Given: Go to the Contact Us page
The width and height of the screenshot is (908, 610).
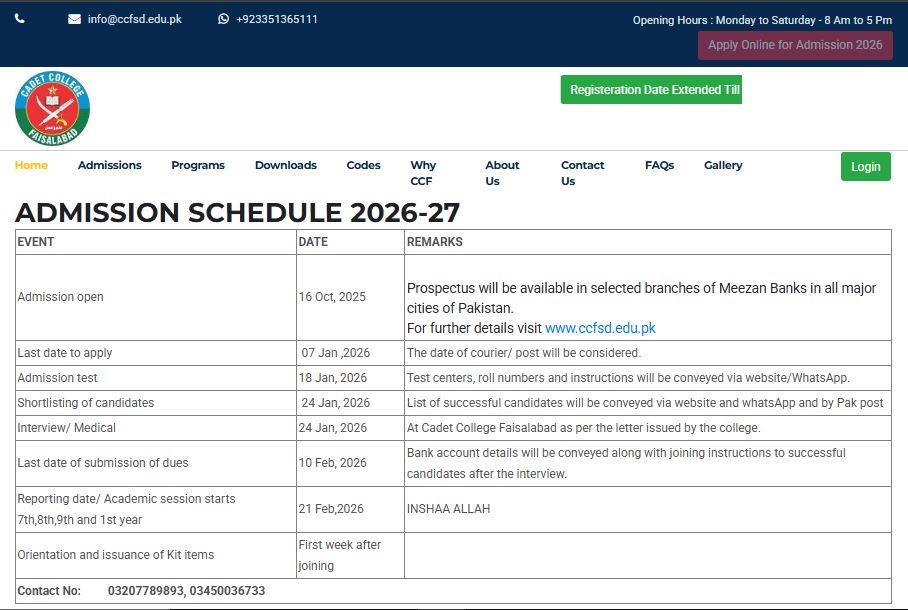Looking at the screenshot, I should pos(582,173).
